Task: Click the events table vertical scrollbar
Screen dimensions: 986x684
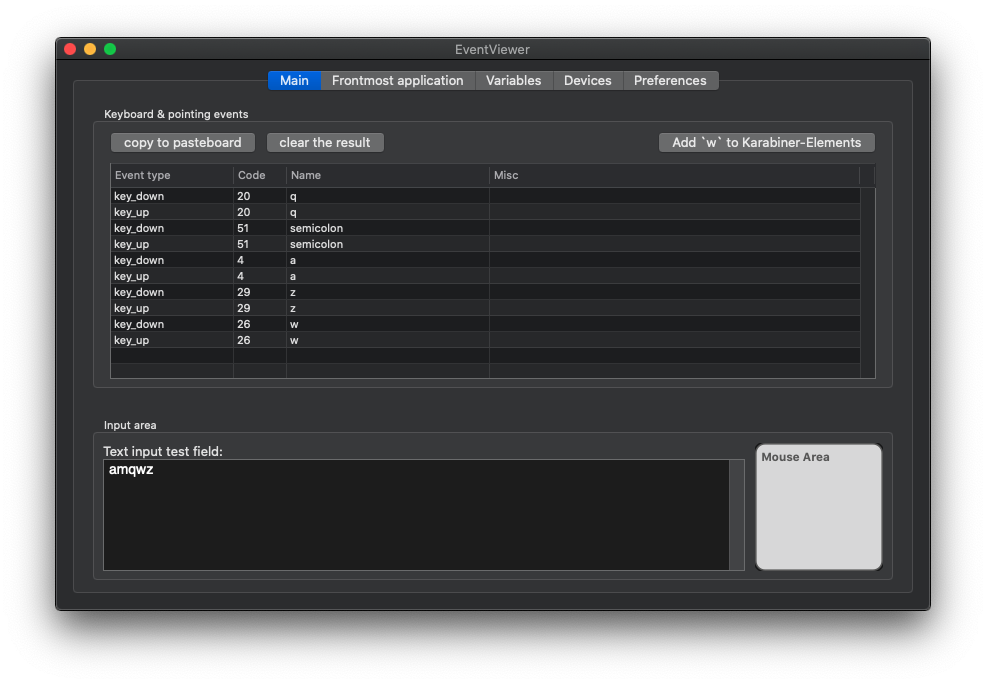Action: click(868, 282)
